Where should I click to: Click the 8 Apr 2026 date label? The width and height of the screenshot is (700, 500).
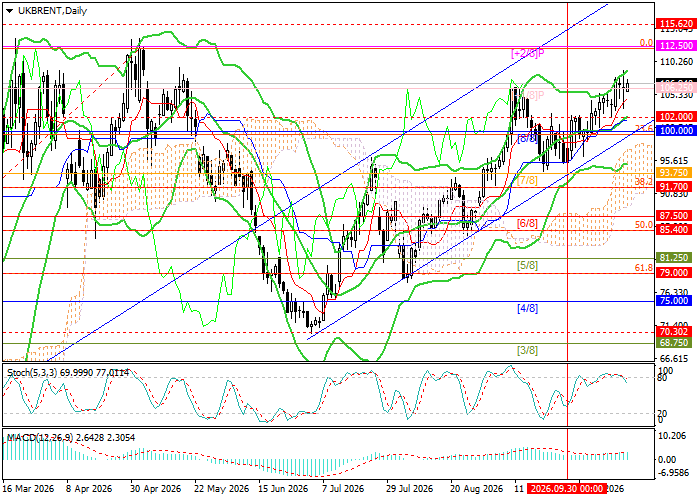coord(90,489)
